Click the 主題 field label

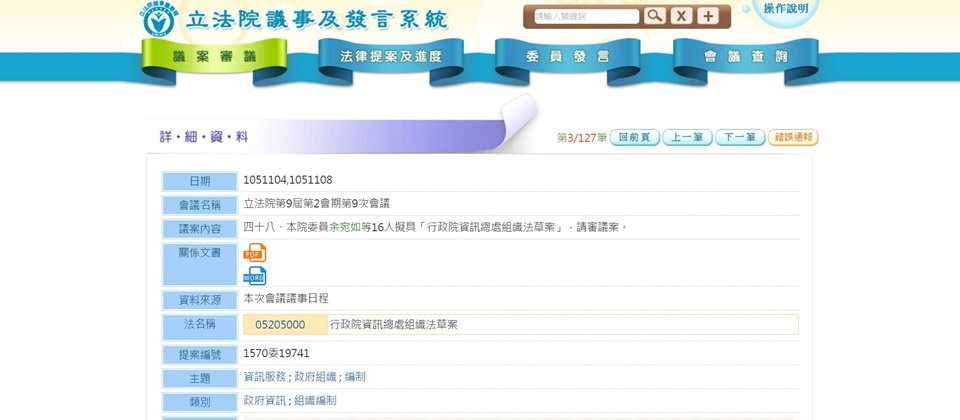coord(200,378)
